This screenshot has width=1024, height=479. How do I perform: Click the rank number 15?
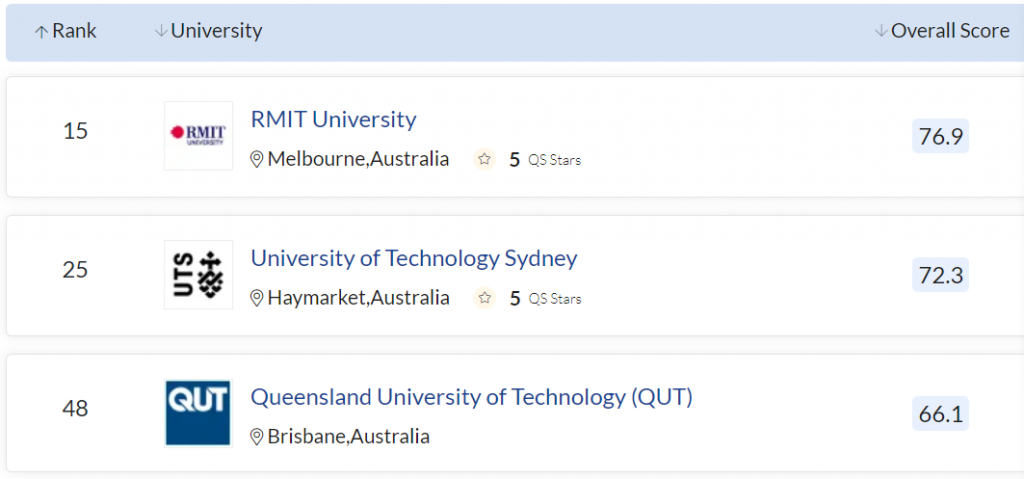pyautogui.click(x=75, y=131)
